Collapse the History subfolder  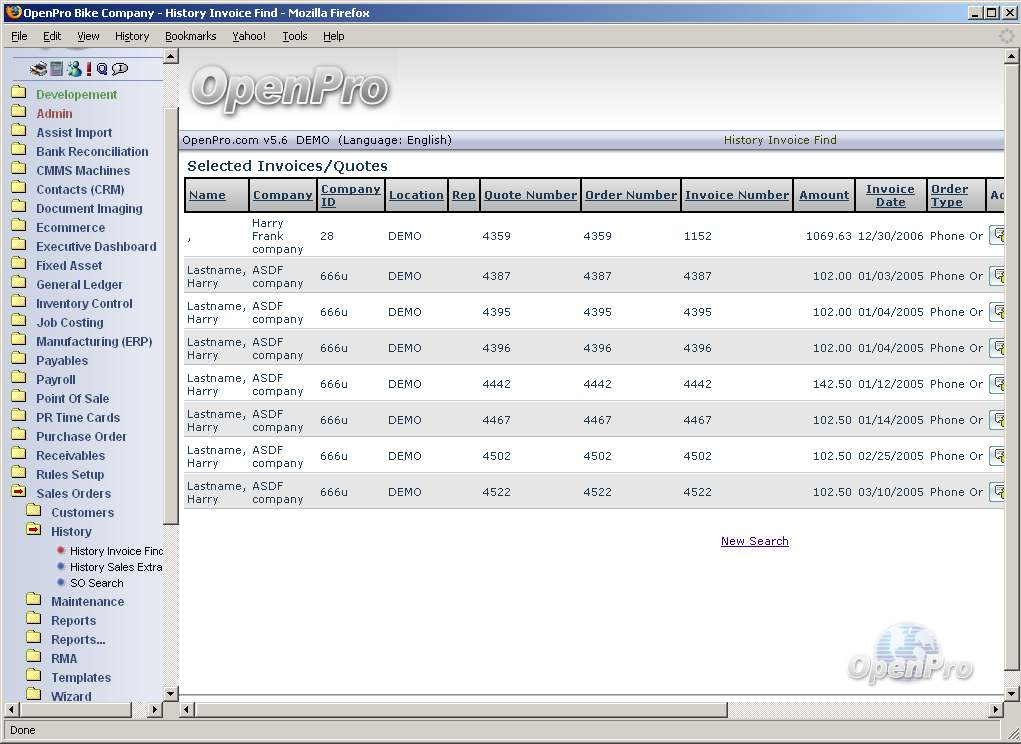coord(34,531)
